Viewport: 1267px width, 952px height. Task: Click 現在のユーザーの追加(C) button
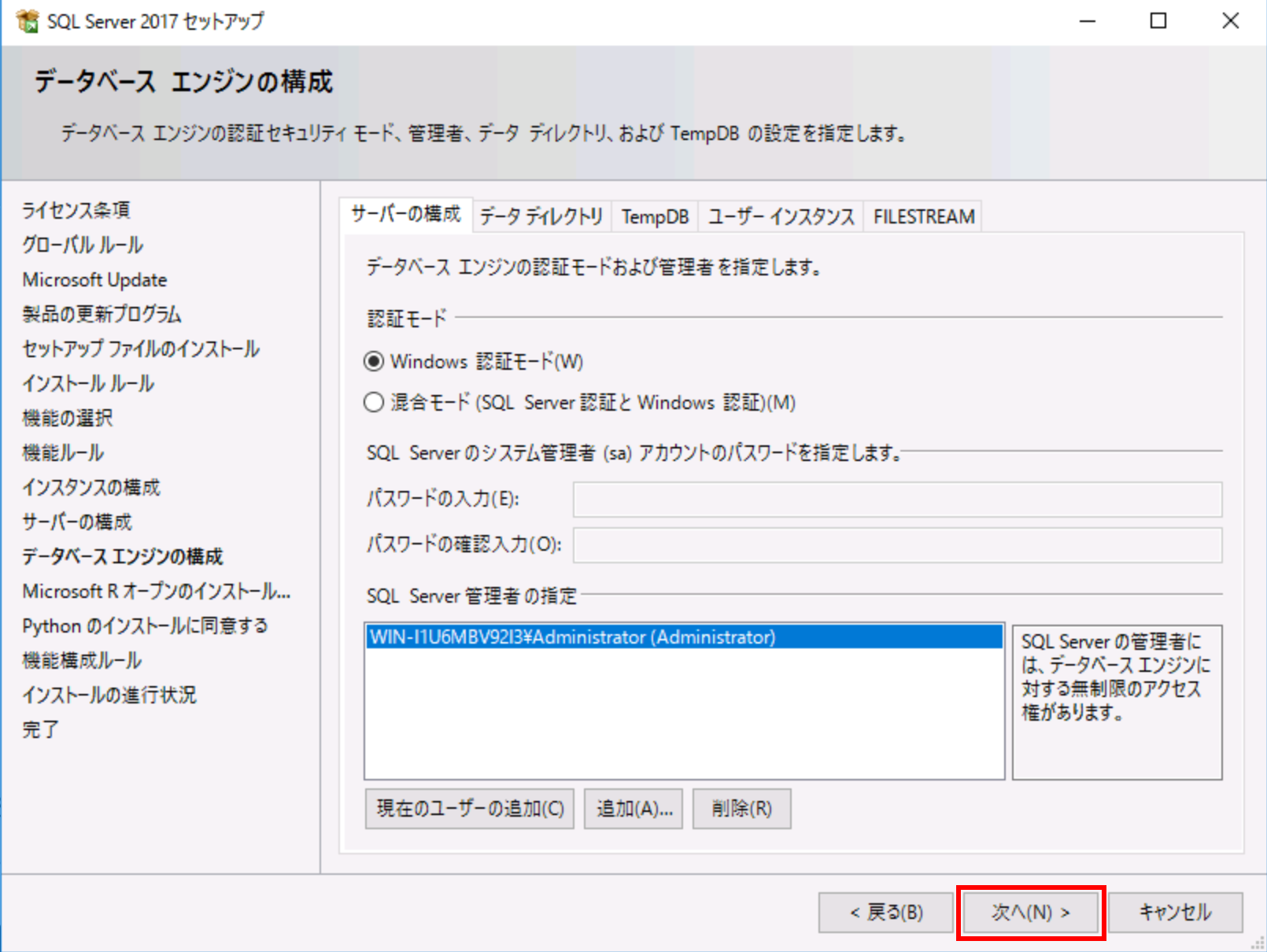(470, 809)
